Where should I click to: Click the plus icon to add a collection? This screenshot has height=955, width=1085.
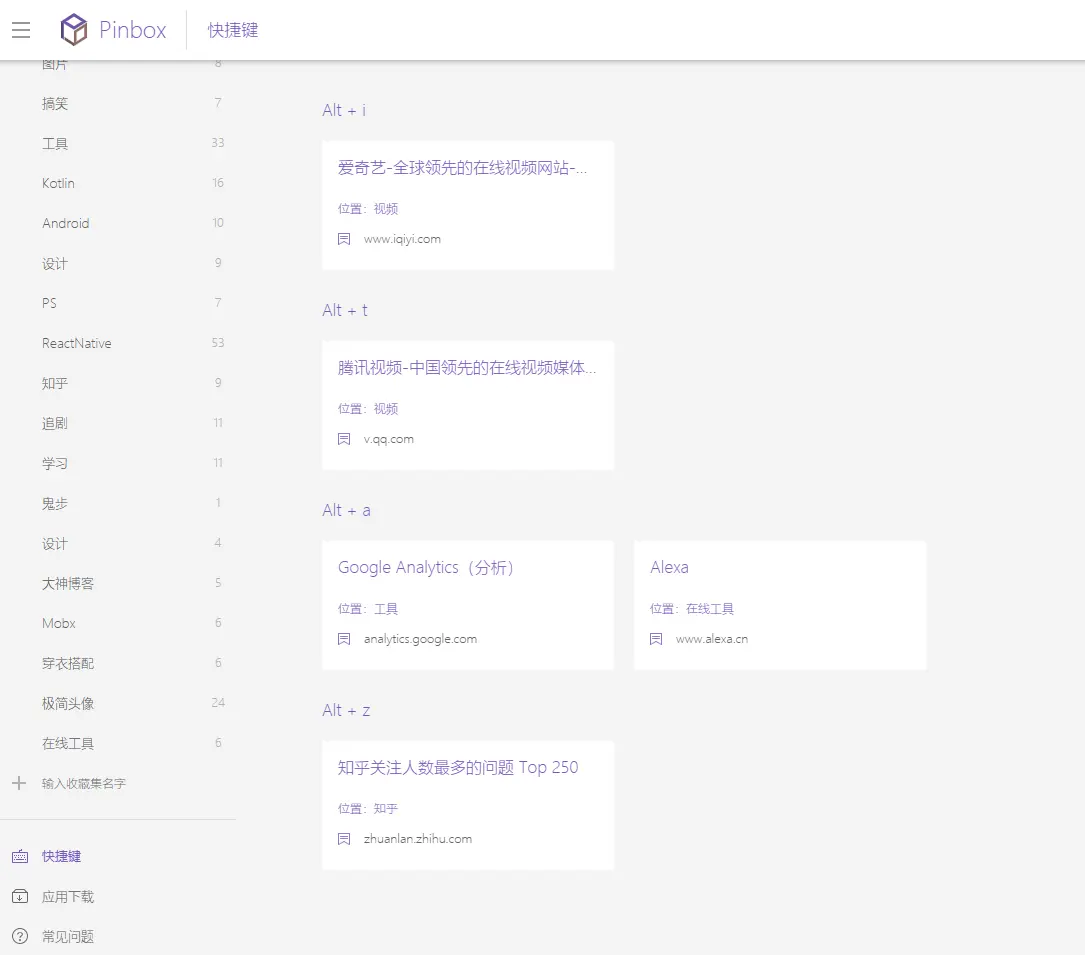coord(18,783)
